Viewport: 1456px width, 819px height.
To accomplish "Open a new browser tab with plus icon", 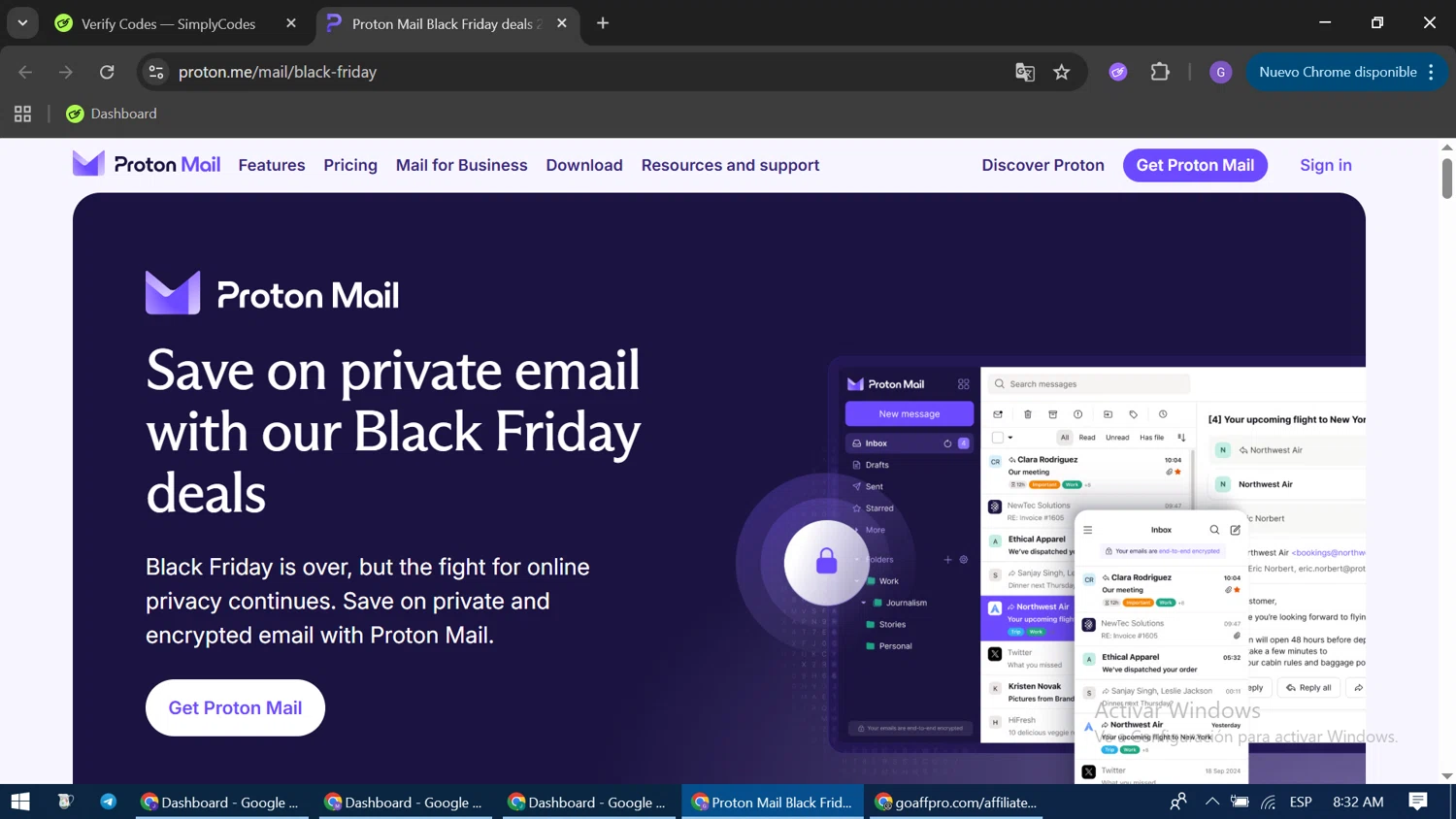I will coord(603,23).
